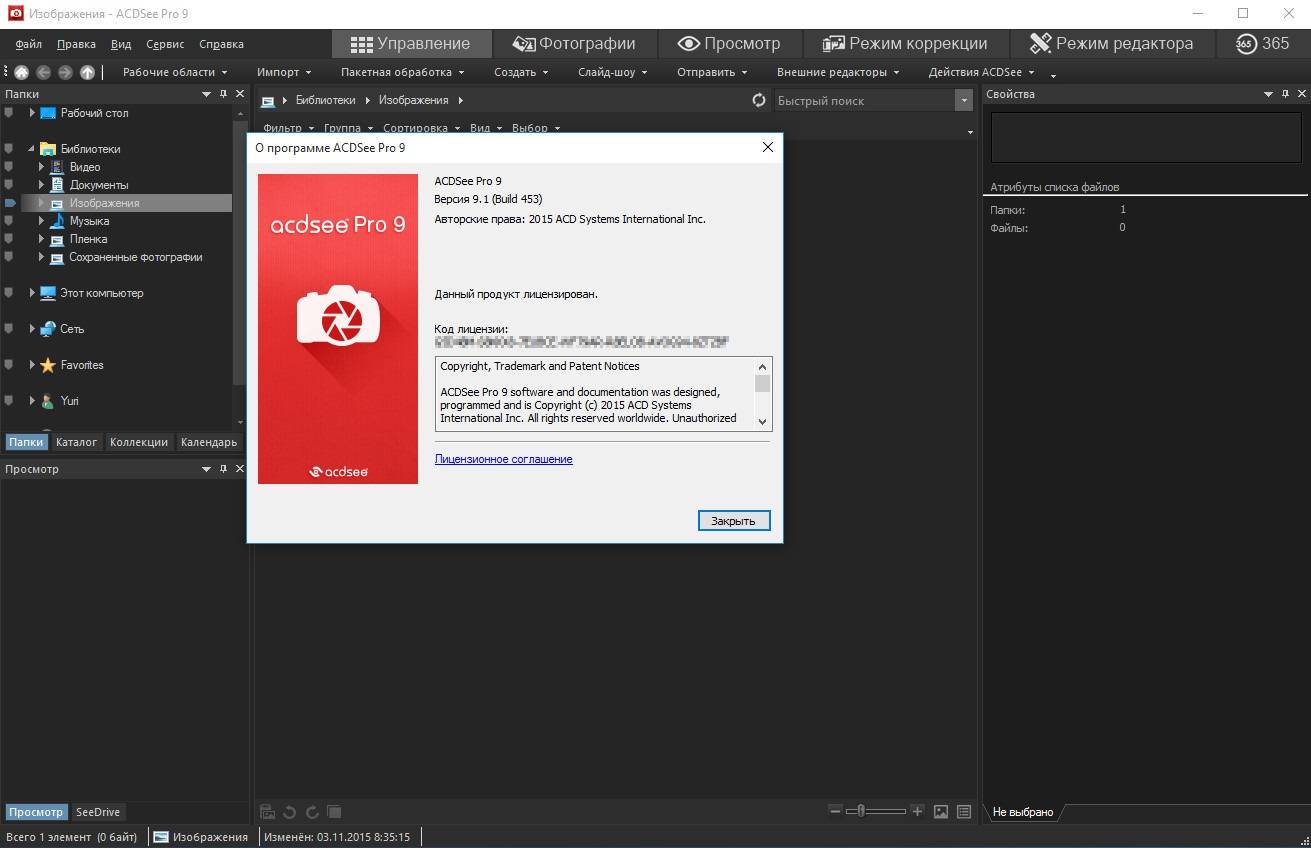Toggle Easy-Select marker for Музыка

pos(9,221)
